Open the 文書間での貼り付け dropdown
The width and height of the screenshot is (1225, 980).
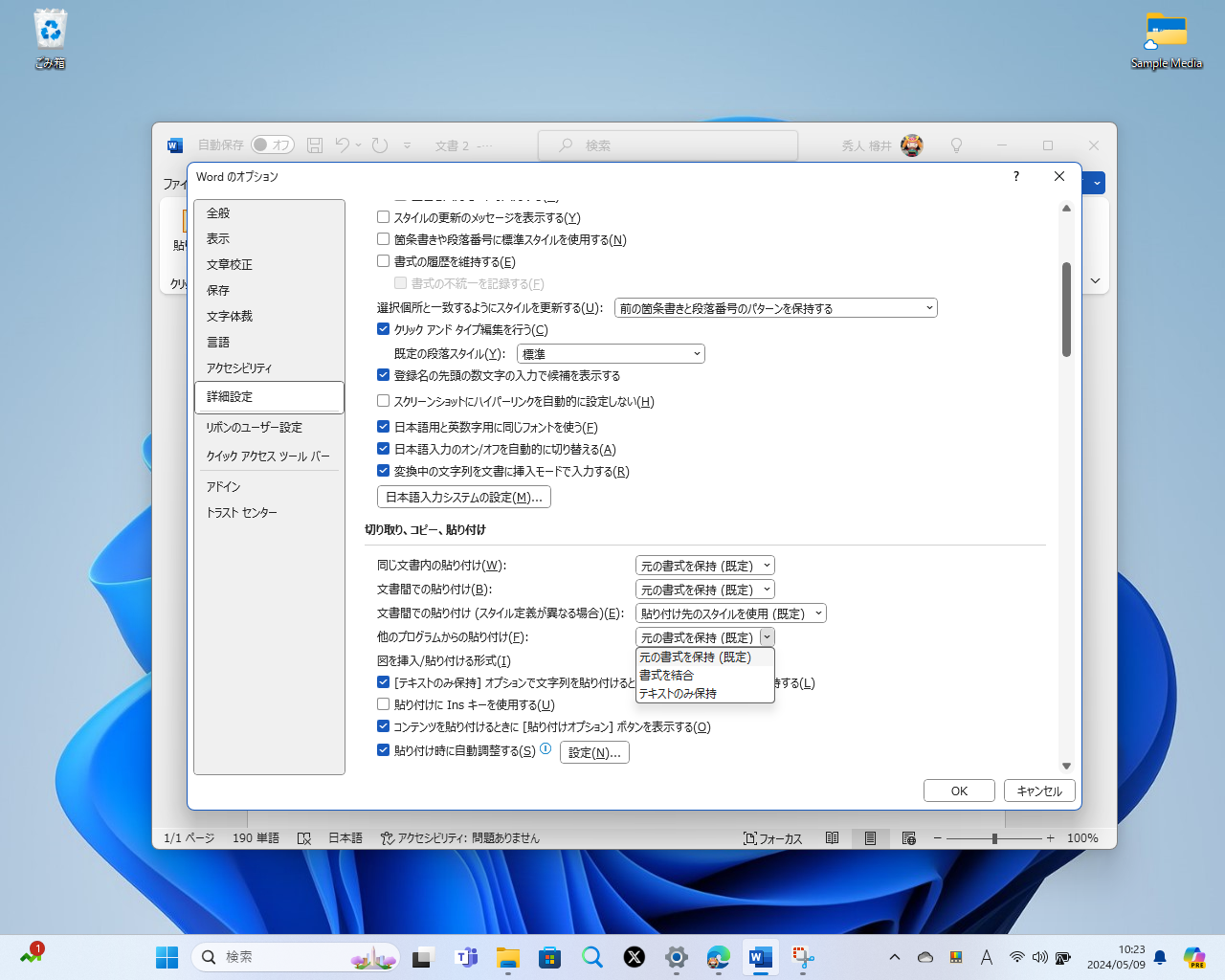tap(705, 590)
